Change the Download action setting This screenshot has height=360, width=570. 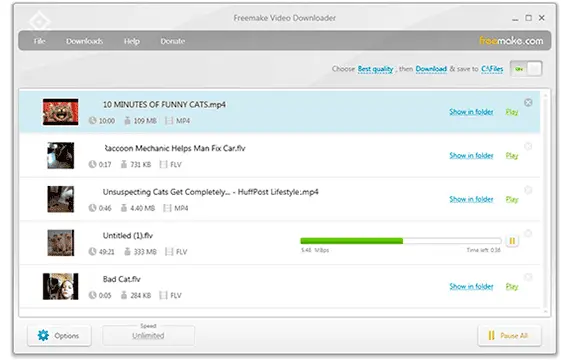pyautogui.click(x=431, y=69)
